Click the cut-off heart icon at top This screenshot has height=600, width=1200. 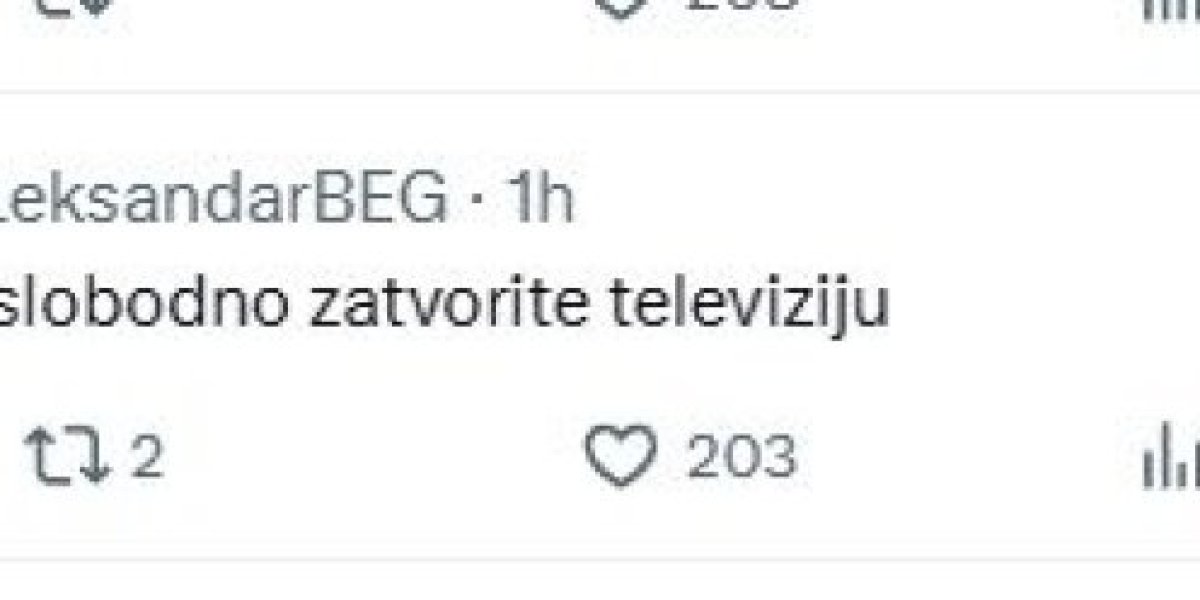(620, 6)
